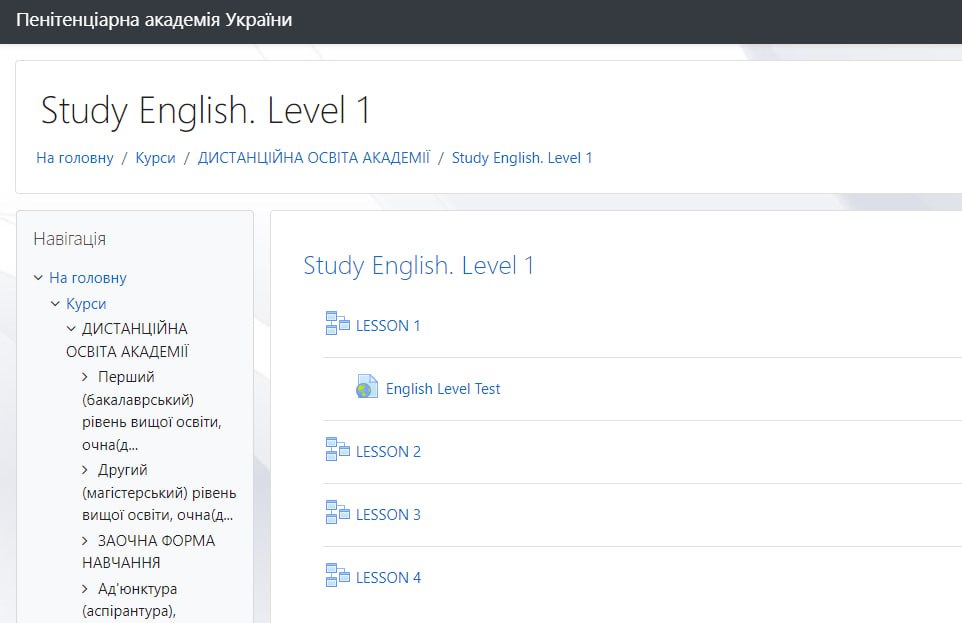Select 'Курси' in the navigation tree
This screenshot has height=623, width=962.
(86, 303)
